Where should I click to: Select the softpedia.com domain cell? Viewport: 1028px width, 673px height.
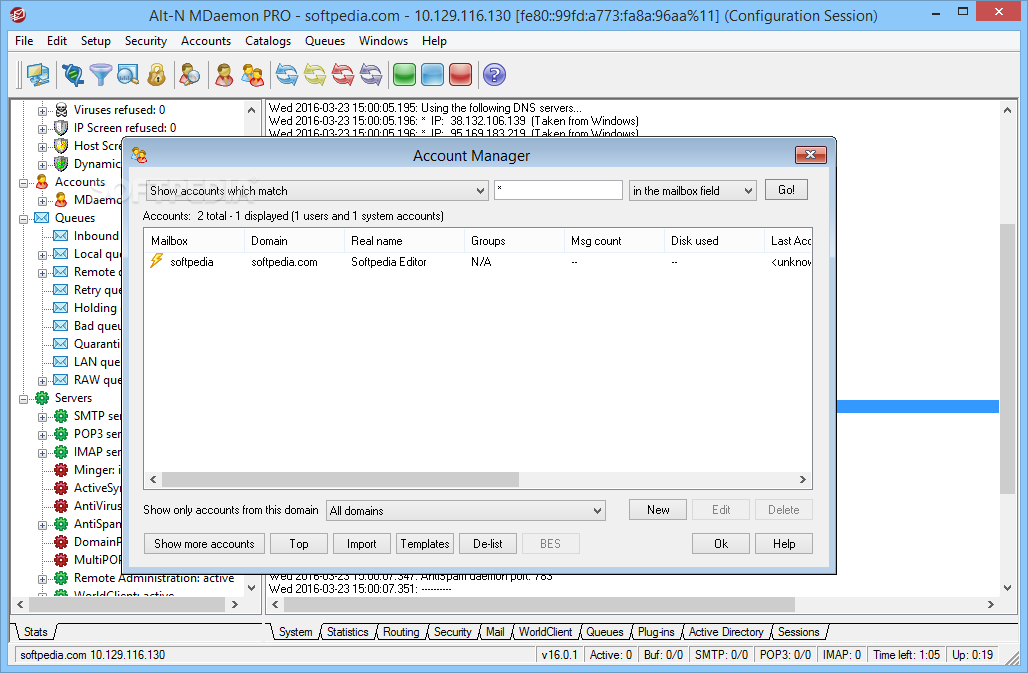point(284,262)
